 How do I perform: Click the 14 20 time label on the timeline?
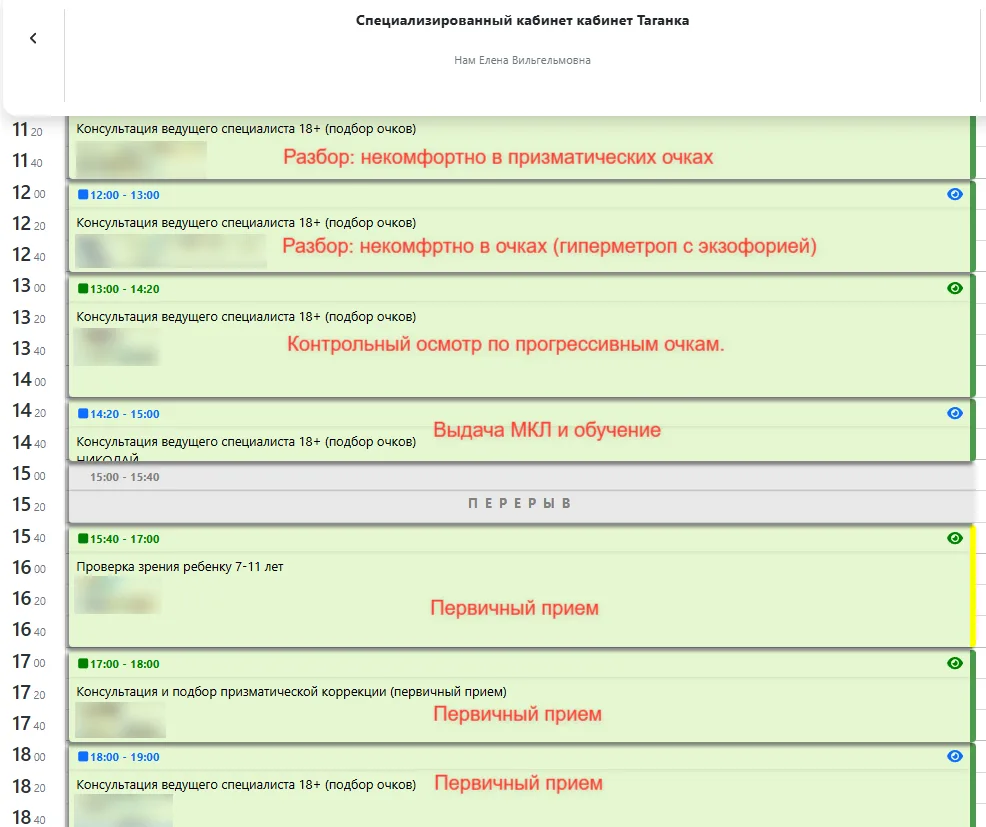point(29,411)
